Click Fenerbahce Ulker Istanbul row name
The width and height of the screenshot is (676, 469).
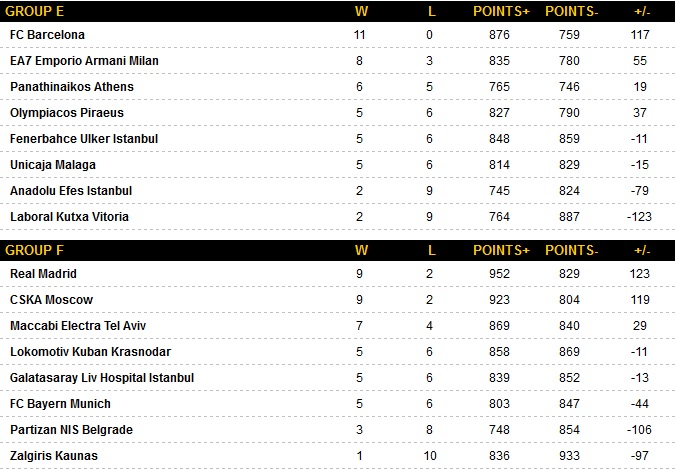[x=84, y=139]
